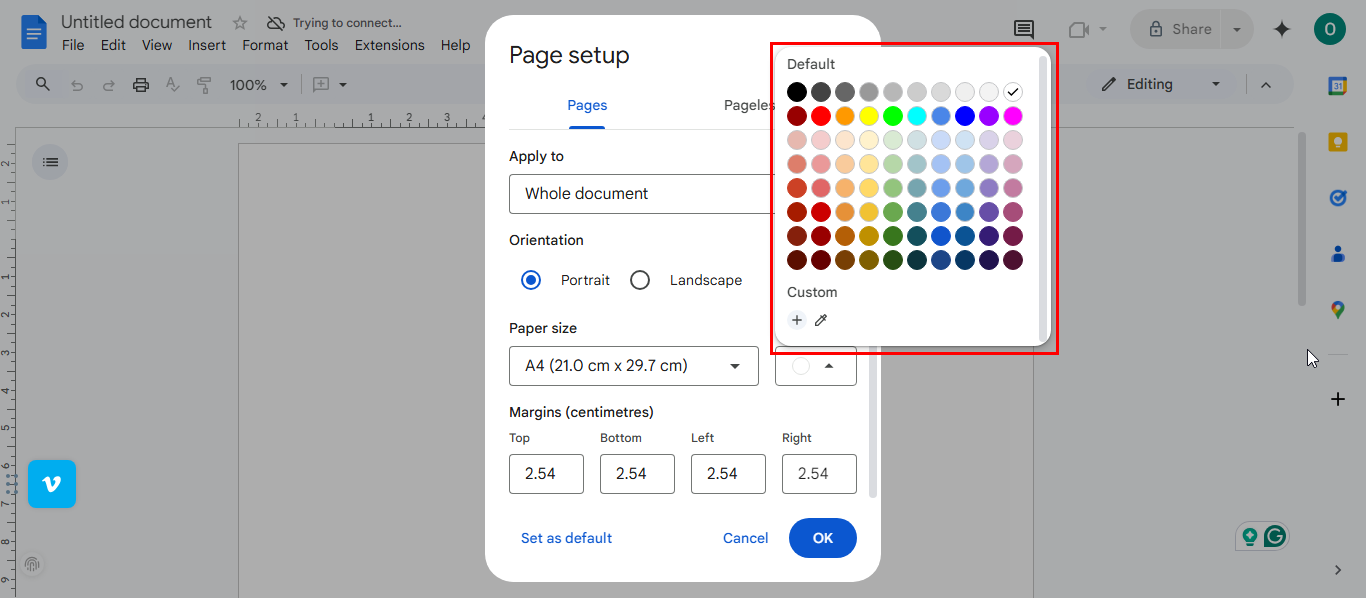Switch to the Pageless tab

tap(749, 104)
